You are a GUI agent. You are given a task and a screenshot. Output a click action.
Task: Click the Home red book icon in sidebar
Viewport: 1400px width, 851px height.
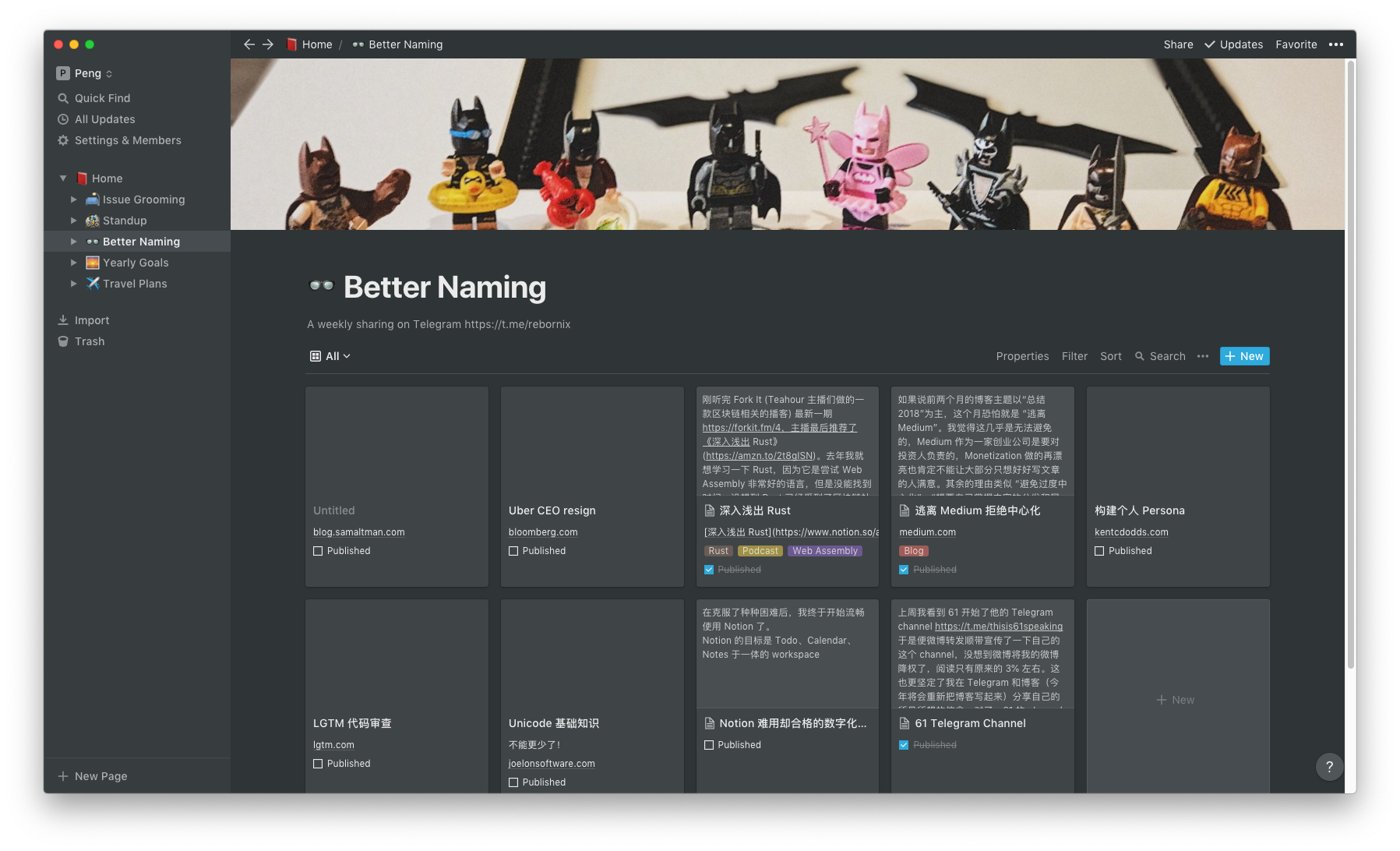[x=82, y=178]
